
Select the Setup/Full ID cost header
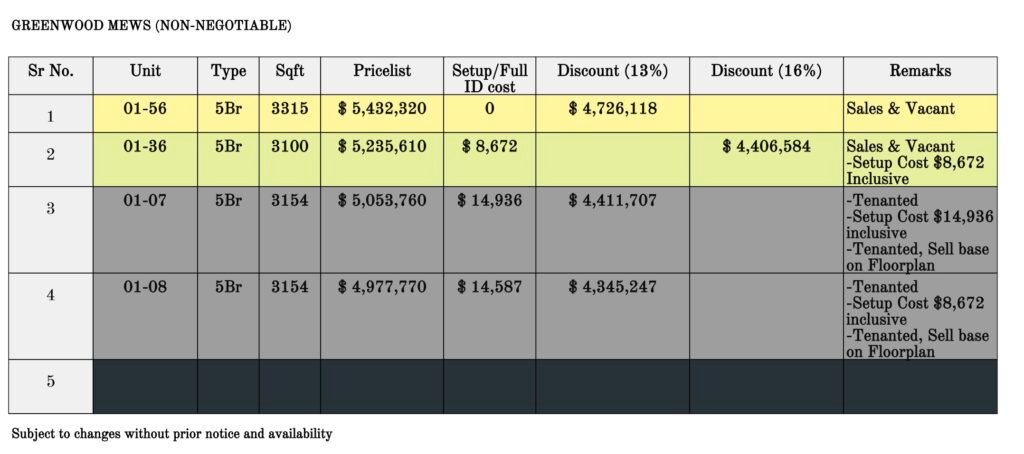coord(490,76)
